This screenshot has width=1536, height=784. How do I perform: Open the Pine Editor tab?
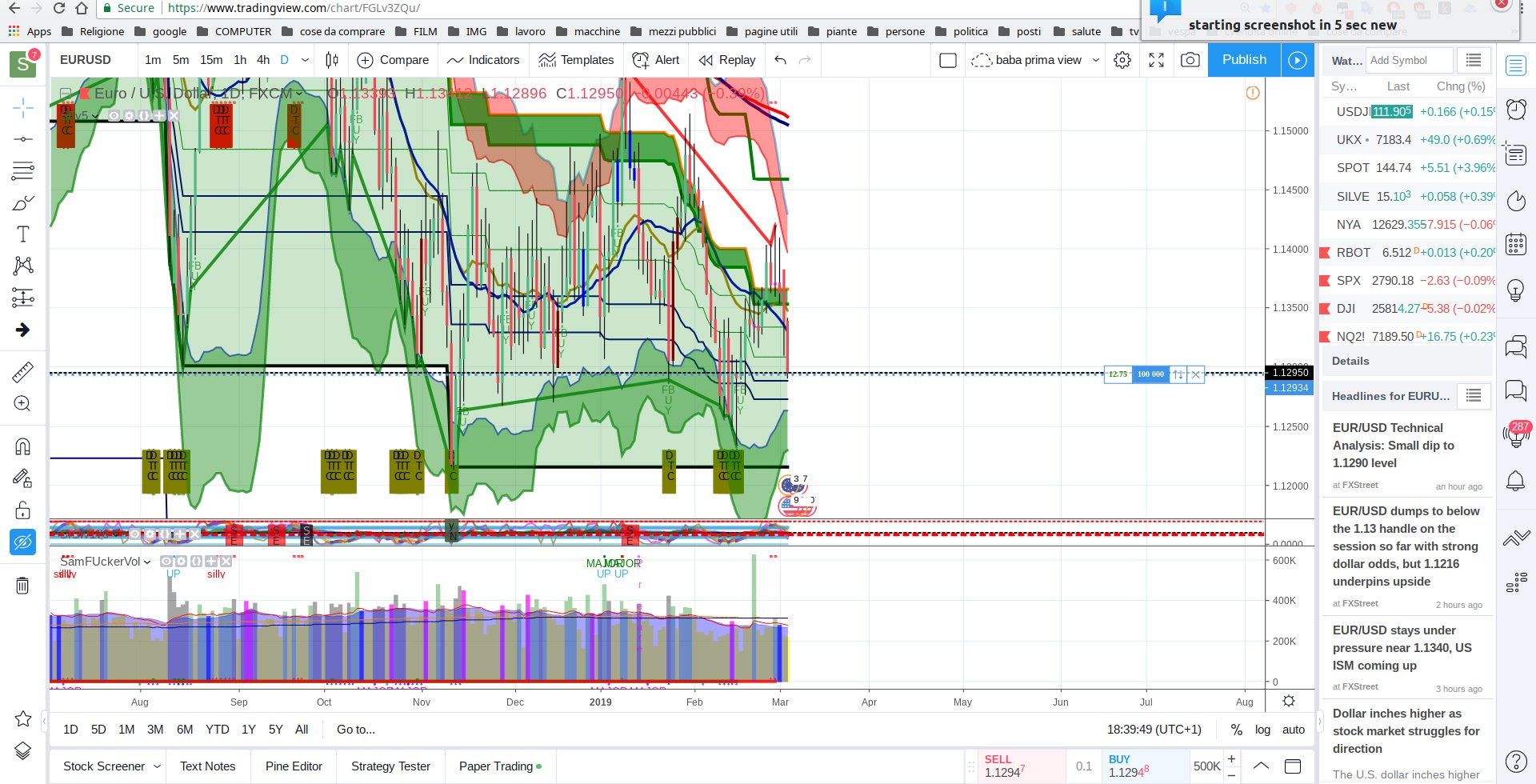pyautogui.click(x=294, y=766)
